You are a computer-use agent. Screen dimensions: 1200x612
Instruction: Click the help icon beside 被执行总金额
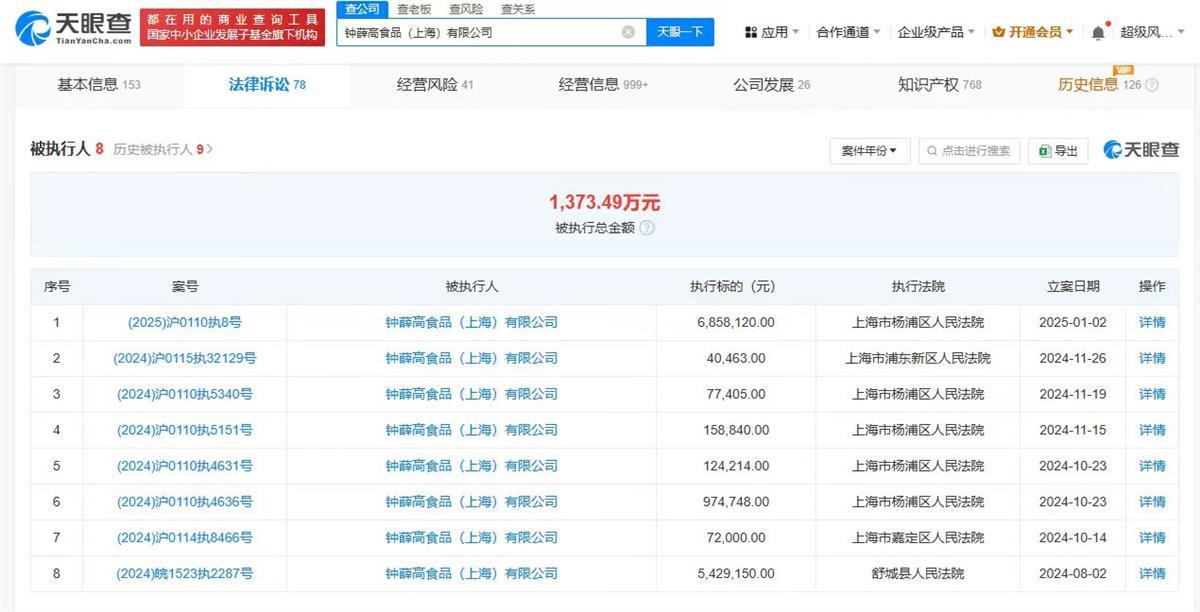(x=647, y=227)
